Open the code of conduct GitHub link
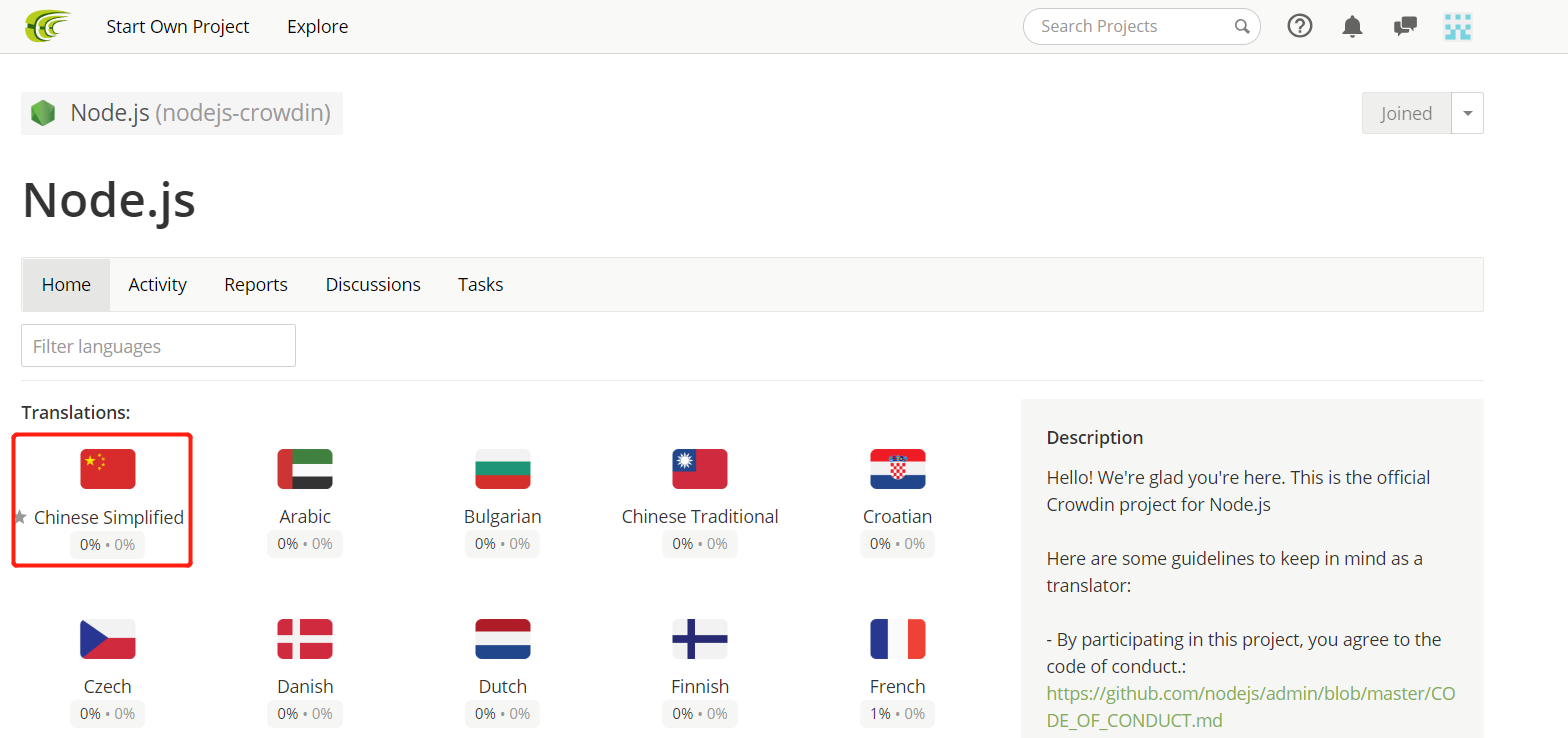Screen dimensions: 1568x738 click(x=1251, y=706)
